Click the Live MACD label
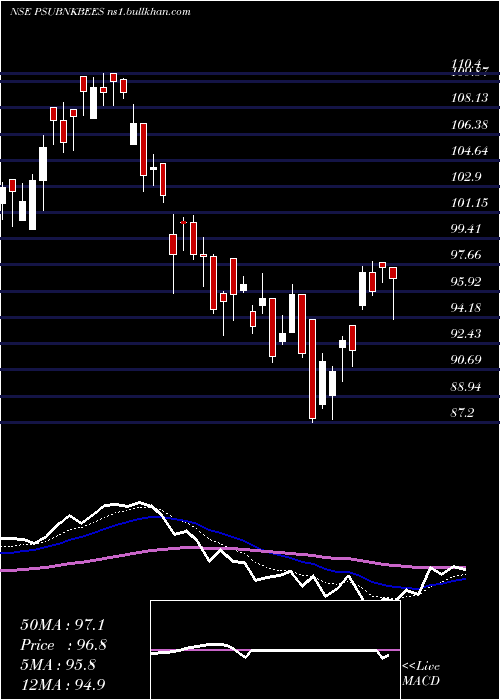The image size is (500, 700). (x=421, y=673)
